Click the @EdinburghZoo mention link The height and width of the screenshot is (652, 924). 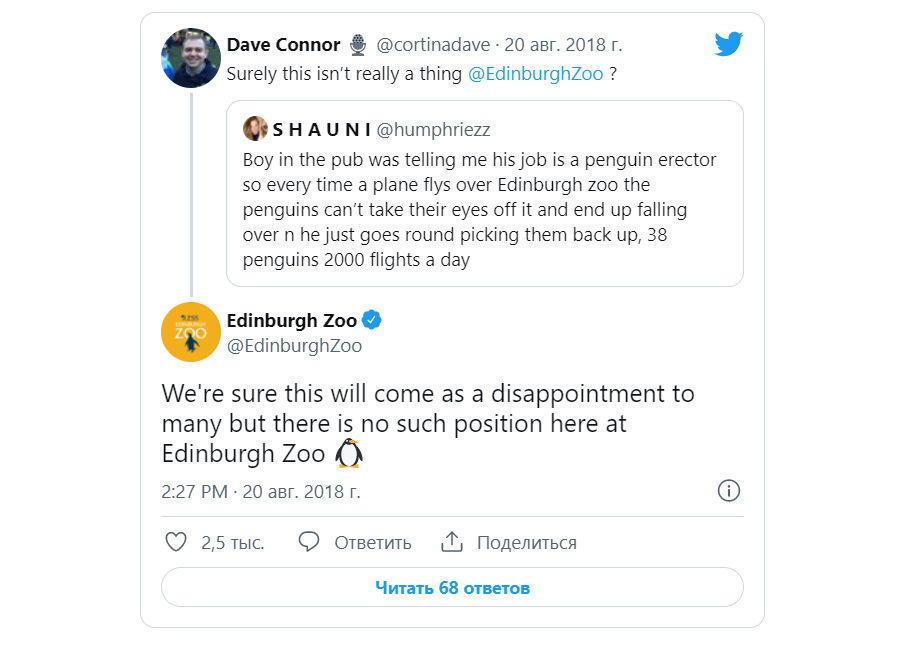[535, 74]
